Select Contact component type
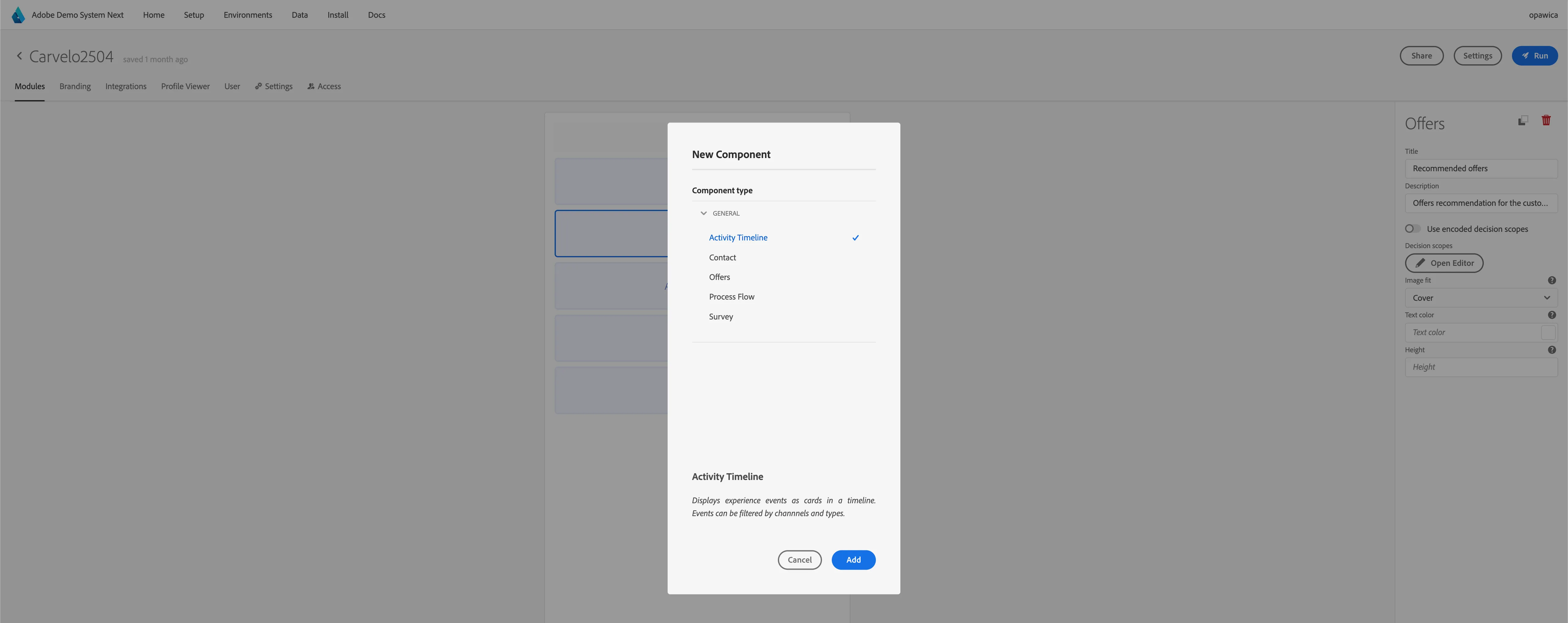 [783, 258]
